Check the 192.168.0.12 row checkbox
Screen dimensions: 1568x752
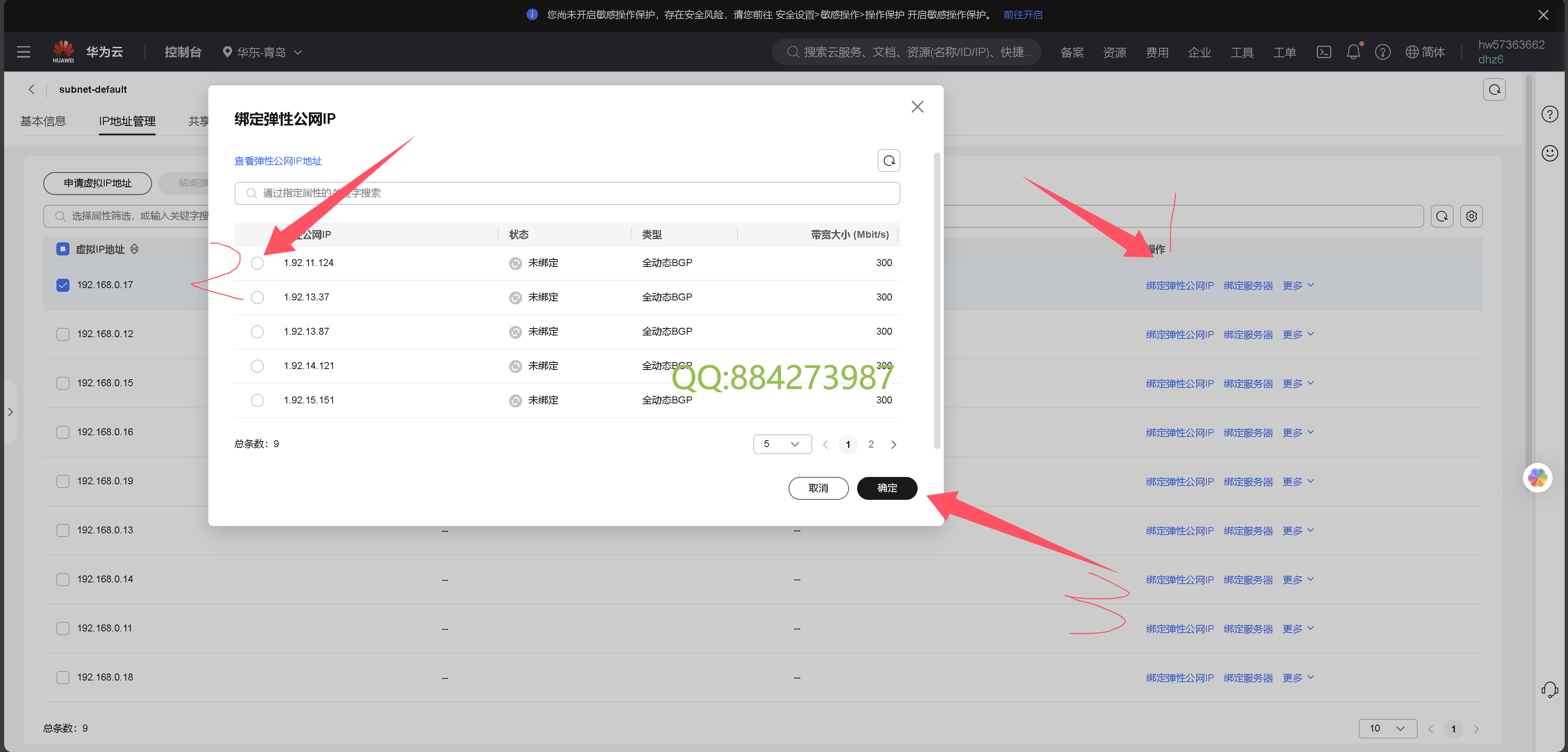point(63,334)
